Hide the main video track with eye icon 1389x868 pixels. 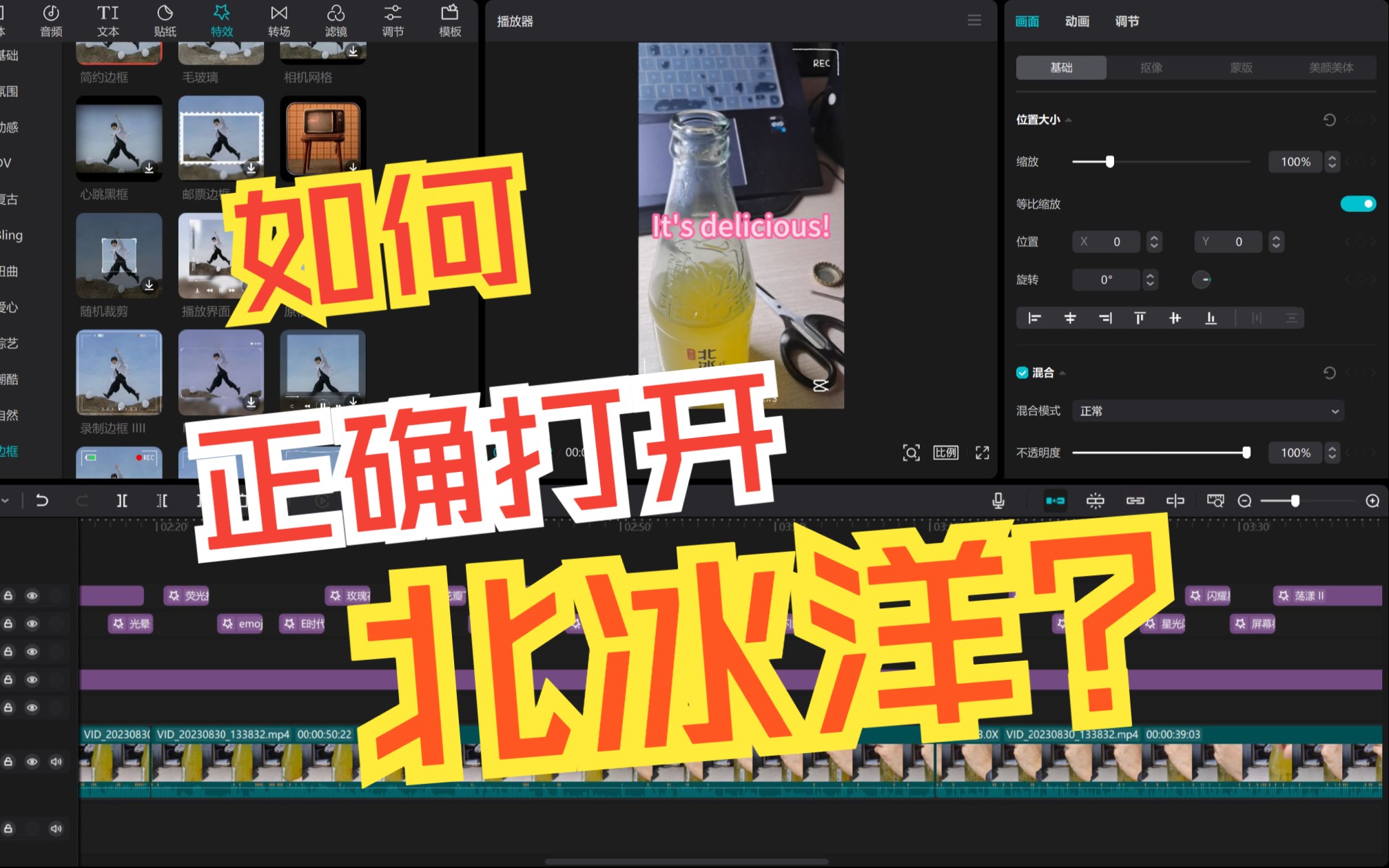tap(32, 761)
